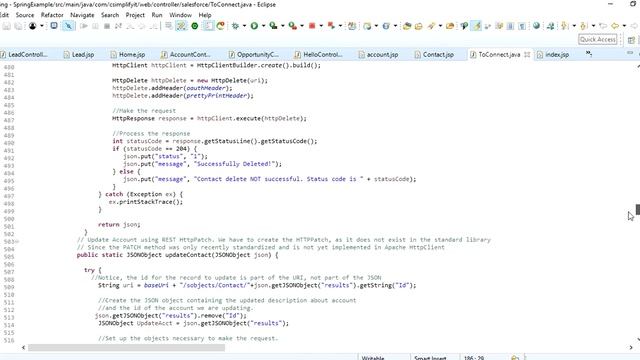Viewport: 640px width, 360px height.
Task: Toggle the highlighted page icon before colorful icon
Action: pyautogui.click(x=208, y=26)
